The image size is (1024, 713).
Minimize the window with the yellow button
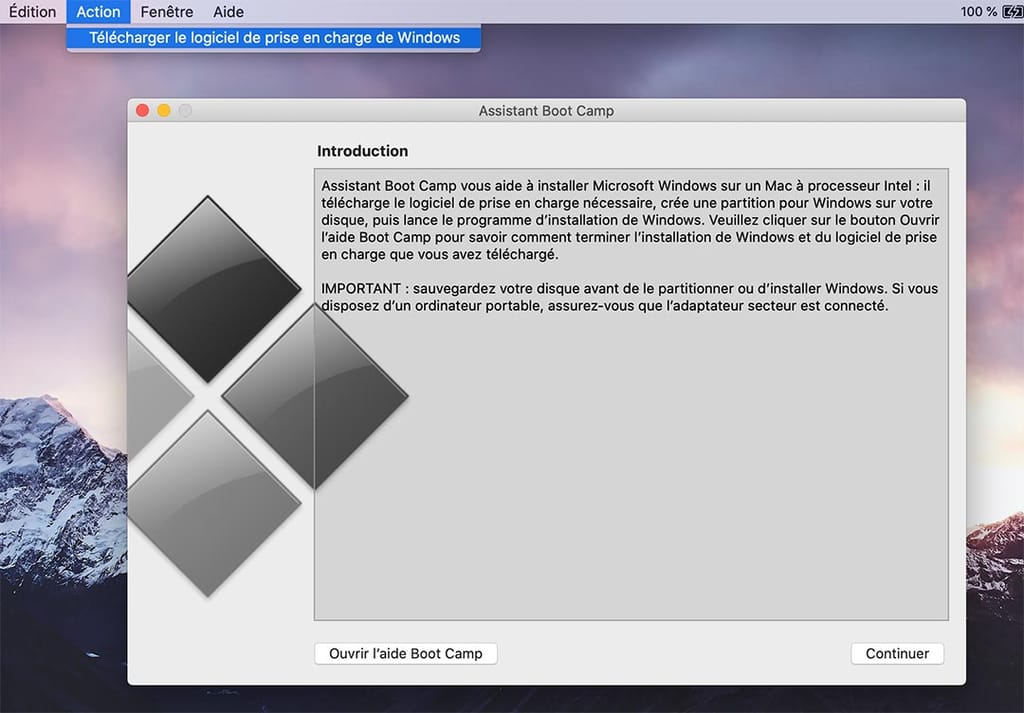point(164,110)
